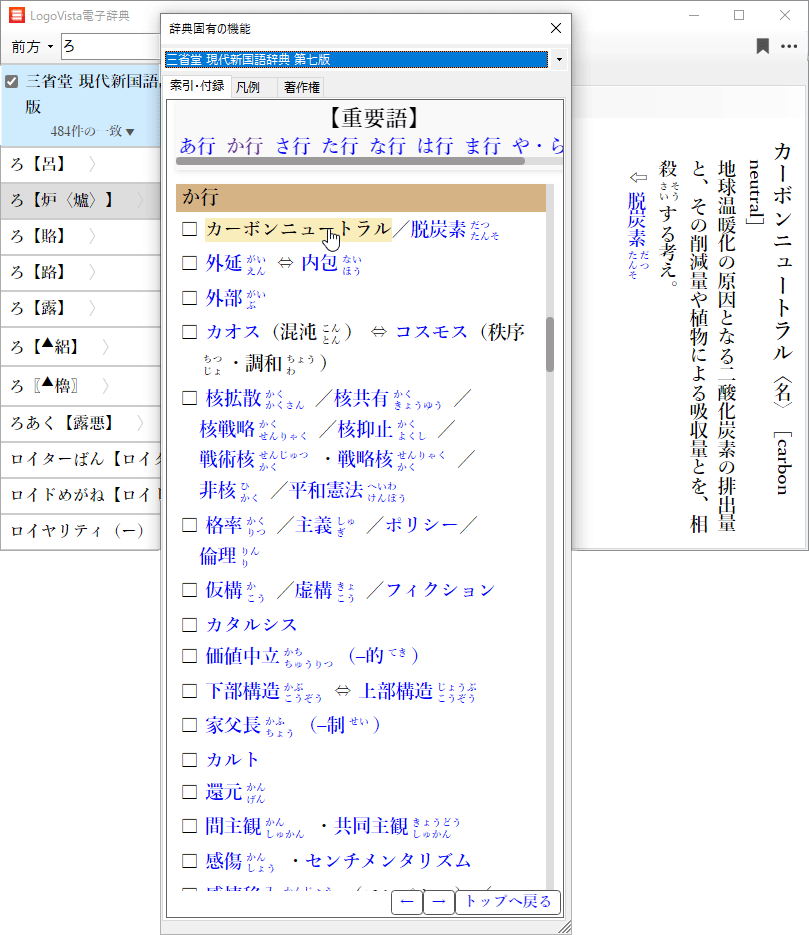The image size is (809, 935).
Task: Close the 辞典固有の機能 dialog
Action: click(x=556, y=28)
